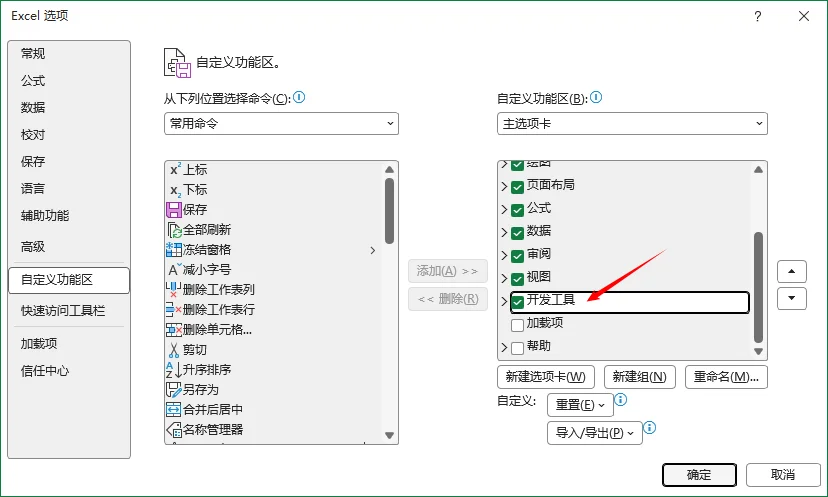Move selected tab up with arrow button
This screenshot has height=497, width=828.
point(792,271)
